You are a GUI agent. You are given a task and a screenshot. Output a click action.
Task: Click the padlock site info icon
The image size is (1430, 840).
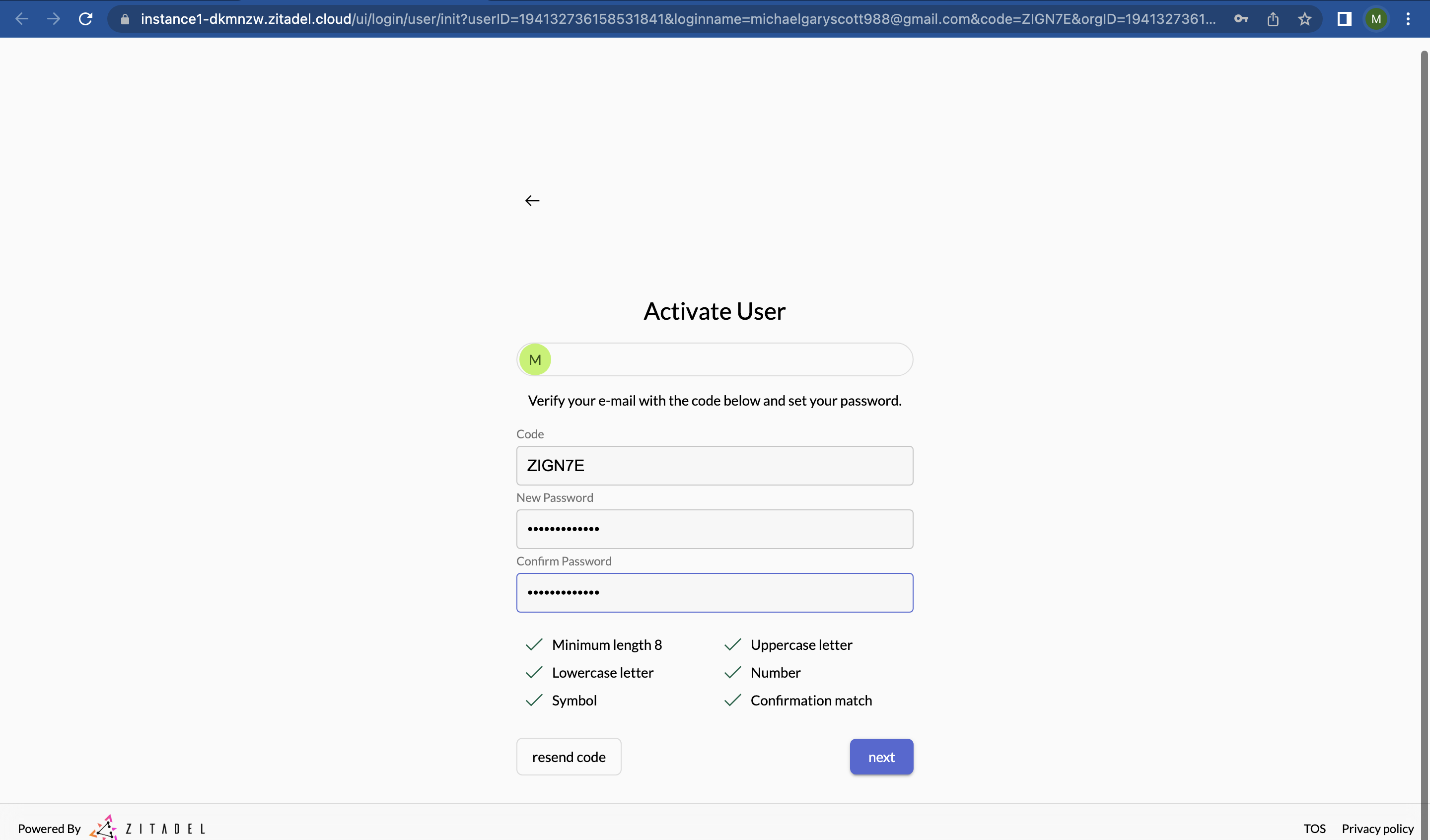126,19
